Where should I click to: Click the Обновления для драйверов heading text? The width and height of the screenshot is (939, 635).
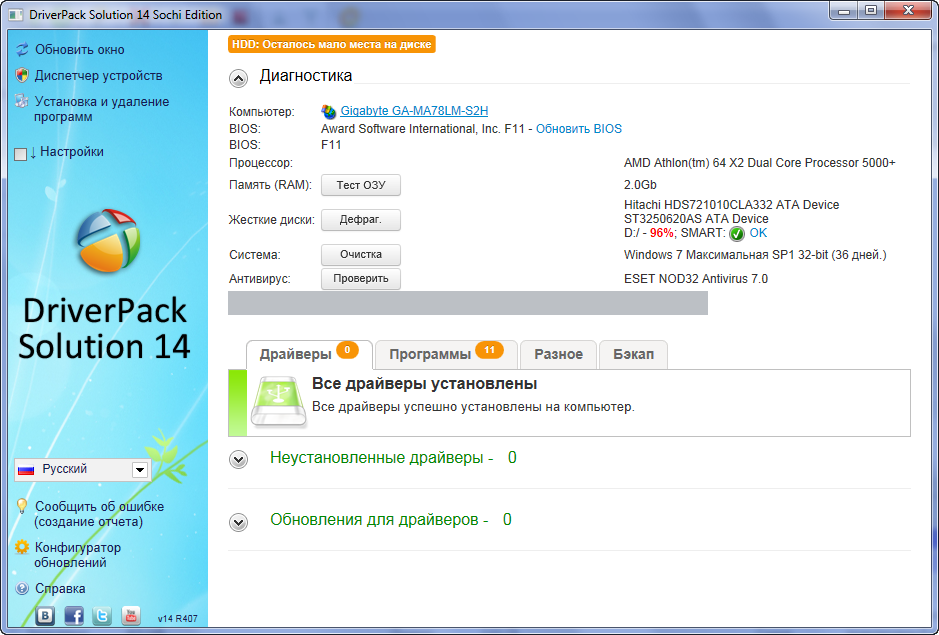point(379,520)
